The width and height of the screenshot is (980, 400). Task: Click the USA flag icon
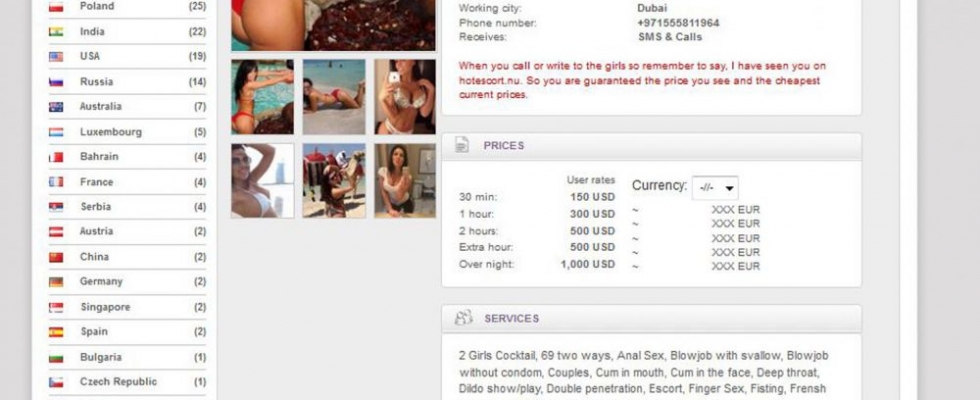pos(56,57)
